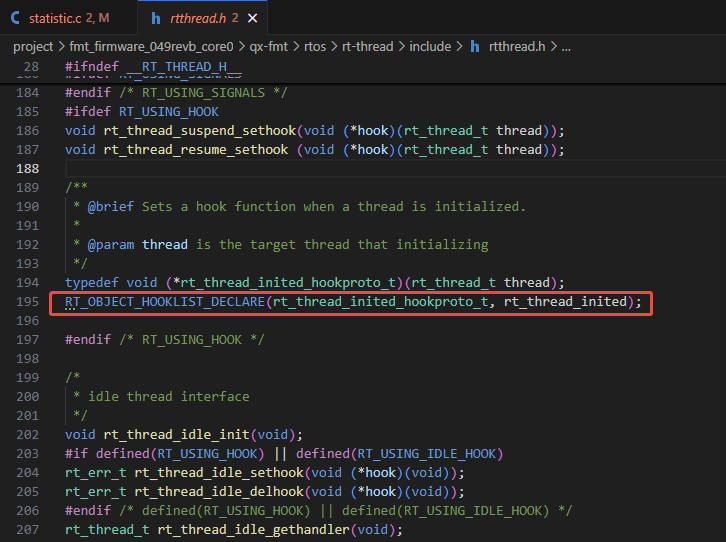Open the rt-thread breadcrumb folder
This screenshot has height=542, width=726.
(368, 47)
